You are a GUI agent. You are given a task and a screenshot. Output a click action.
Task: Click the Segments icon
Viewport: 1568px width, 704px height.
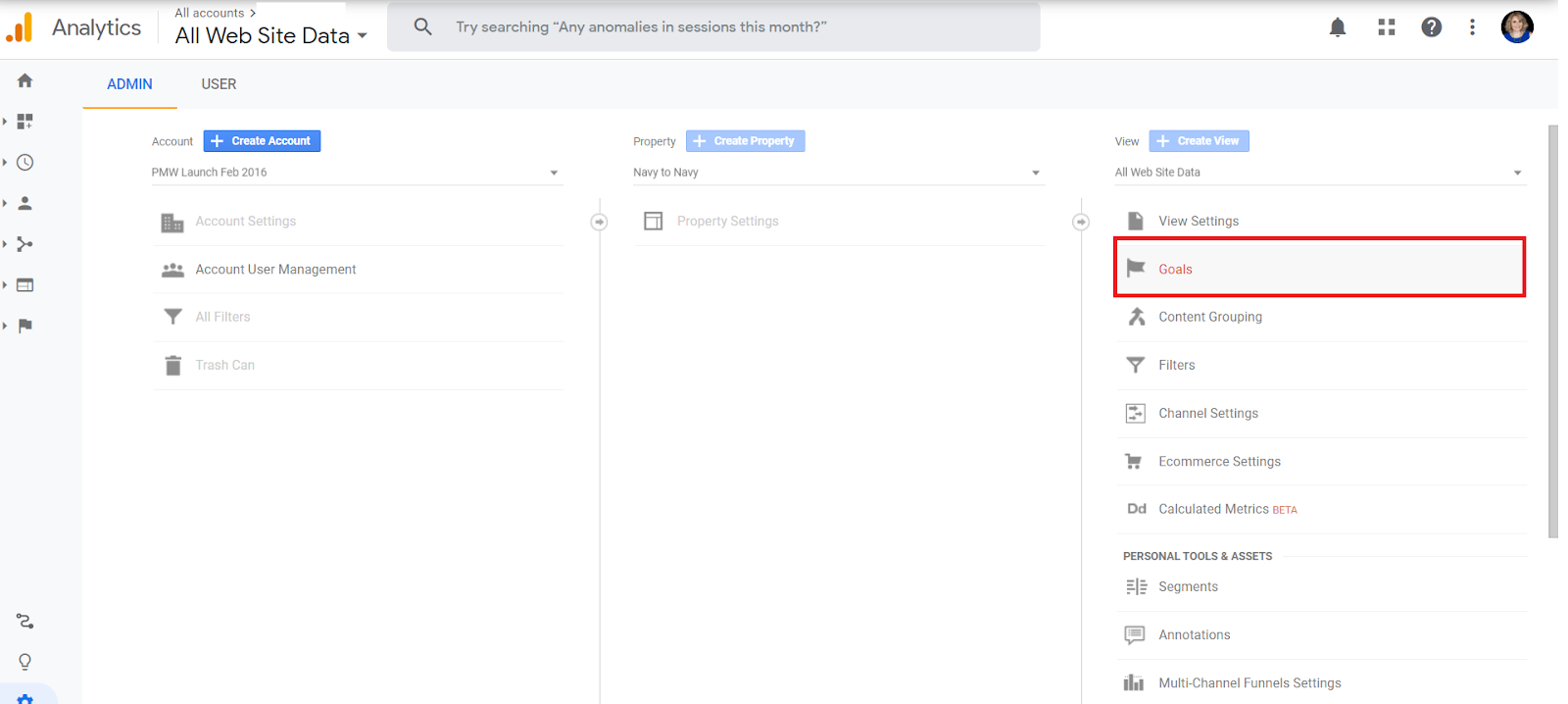point(1136,586)
